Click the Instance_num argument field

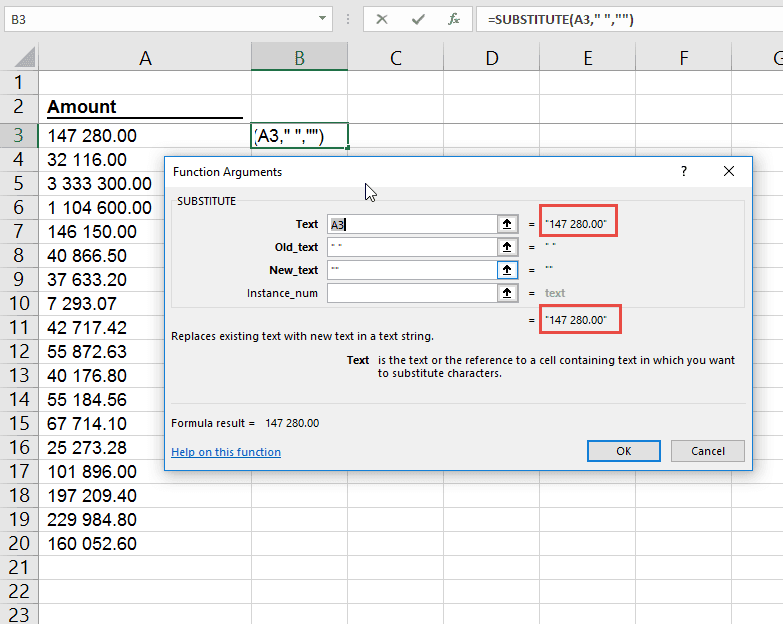point(412,293)
